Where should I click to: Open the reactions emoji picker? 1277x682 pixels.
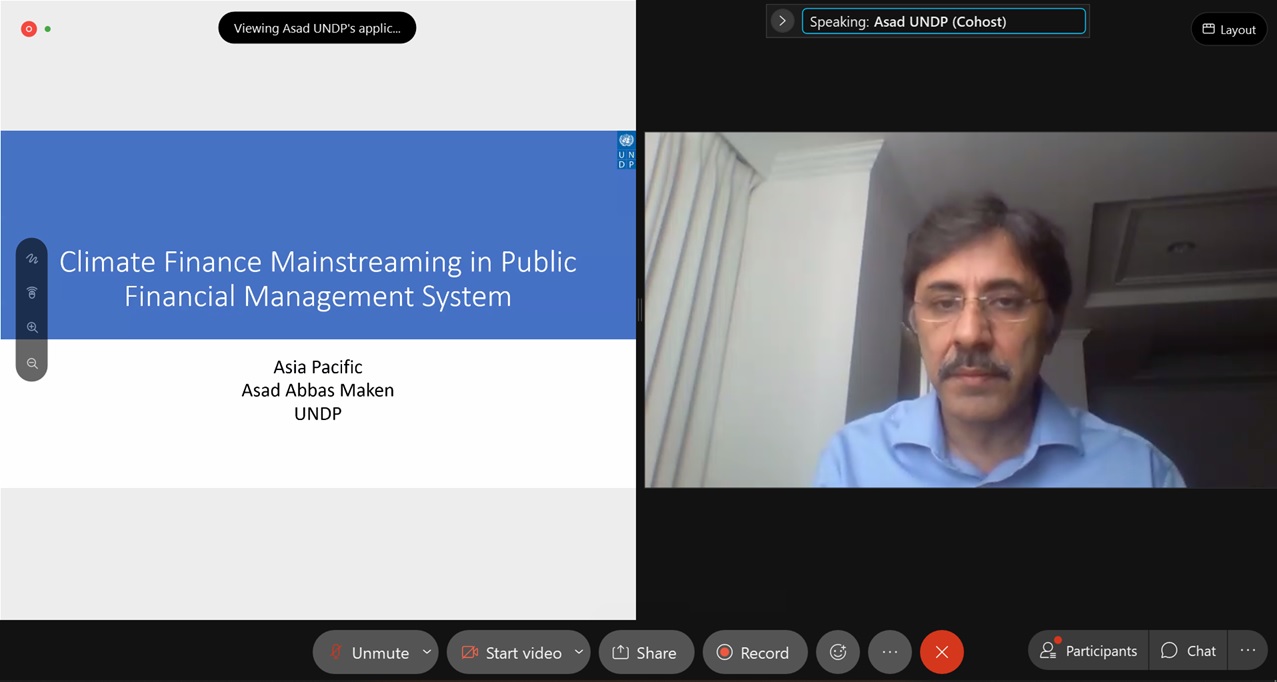point(838,652)
